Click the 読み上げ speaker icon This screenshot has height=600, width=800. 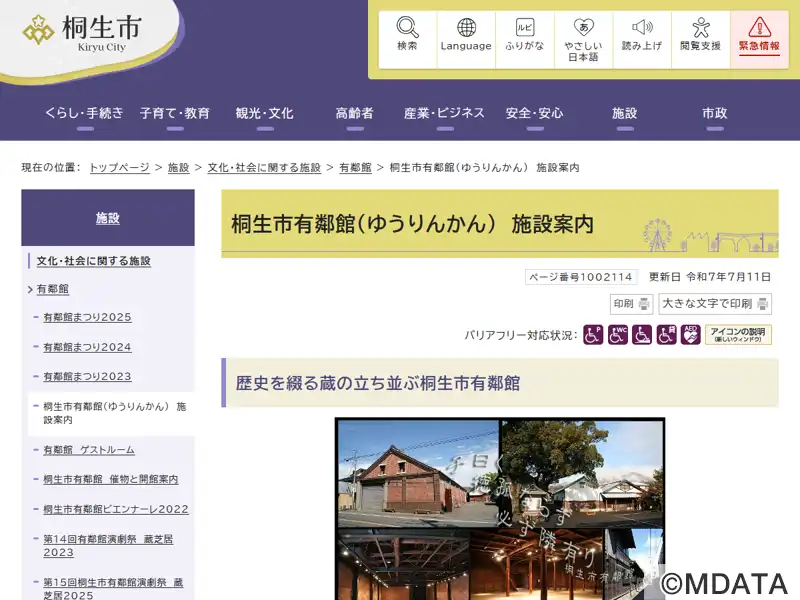click(642, 28)
